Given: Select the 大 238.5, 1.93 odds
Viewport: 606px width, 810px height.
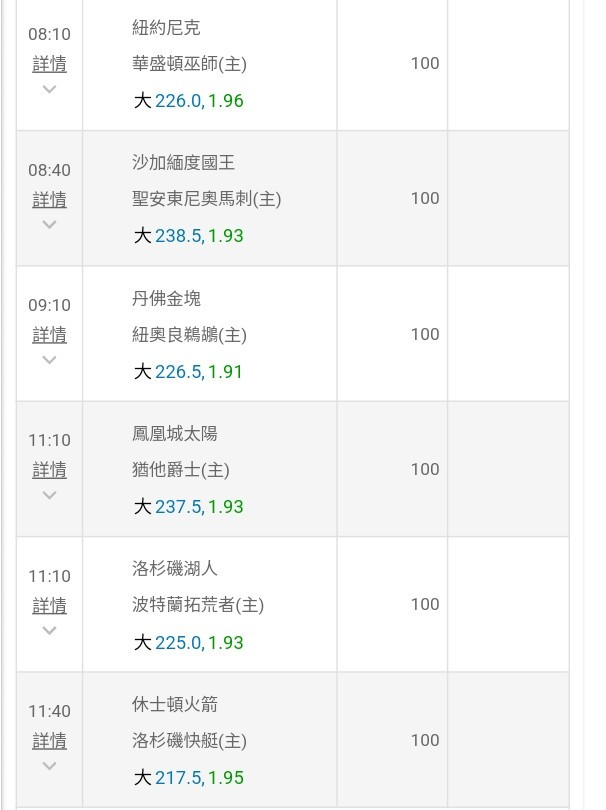Looking at the screenshot, I should click(x=189, y=236).
